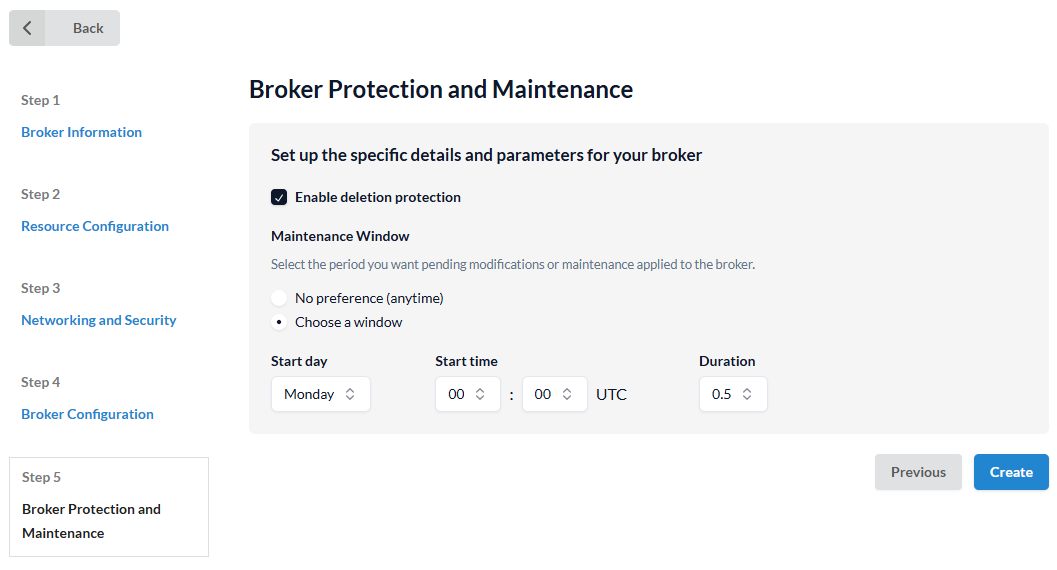Image resolution: width=1057 pixels, height=570 pixels.
Task: Click the Create button
Action: tap(1011, 472)
